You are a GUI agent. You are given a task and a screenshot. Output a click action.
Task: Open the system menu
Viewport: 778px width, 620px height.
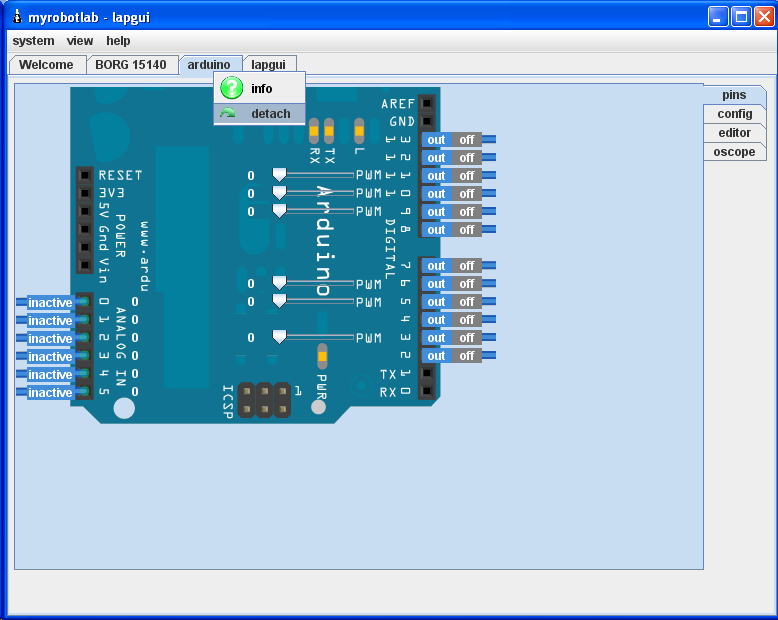[x=33, y=41]
